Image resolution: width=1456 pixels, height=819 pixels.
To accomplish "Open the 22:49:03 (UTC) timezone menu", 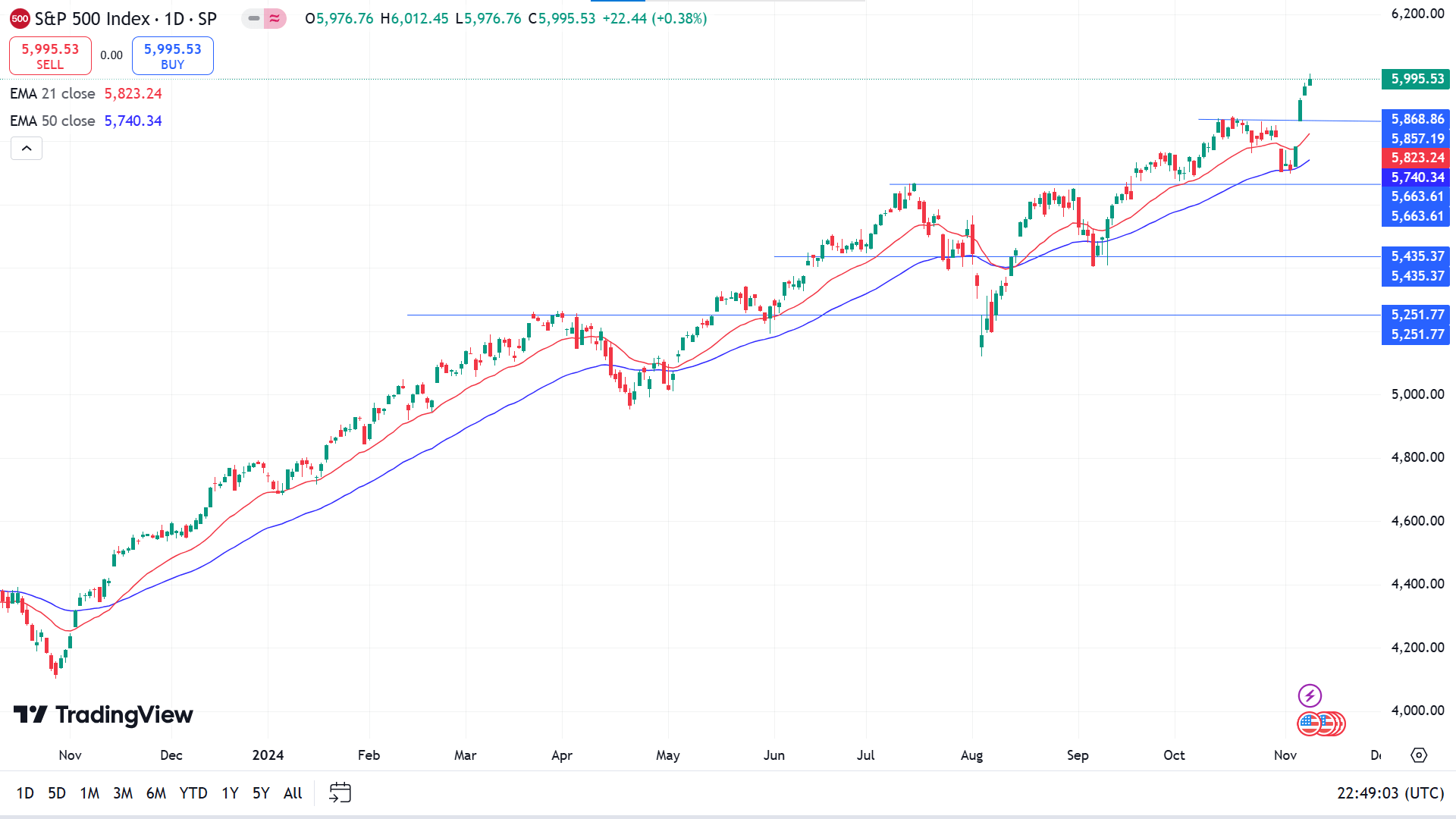I will [1390, 793].
